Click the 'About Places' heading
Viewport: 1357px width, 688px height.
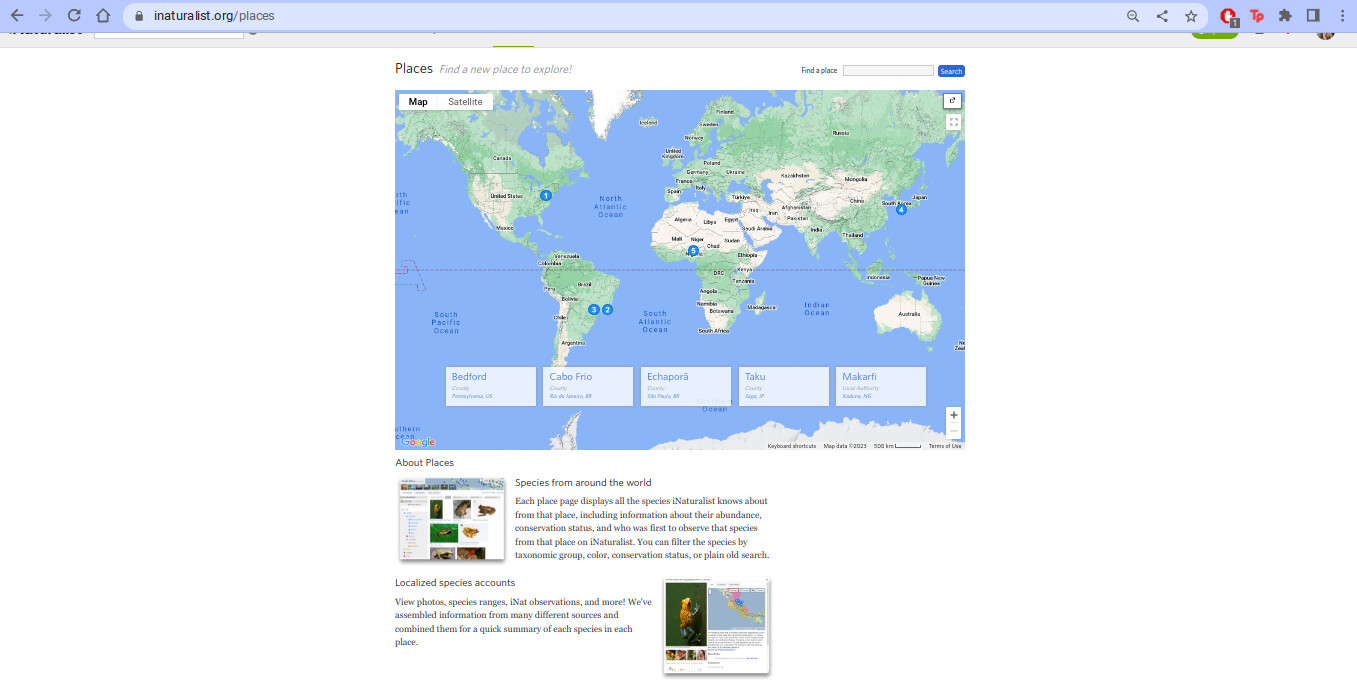pyautogui.click(x=424, y=463)
